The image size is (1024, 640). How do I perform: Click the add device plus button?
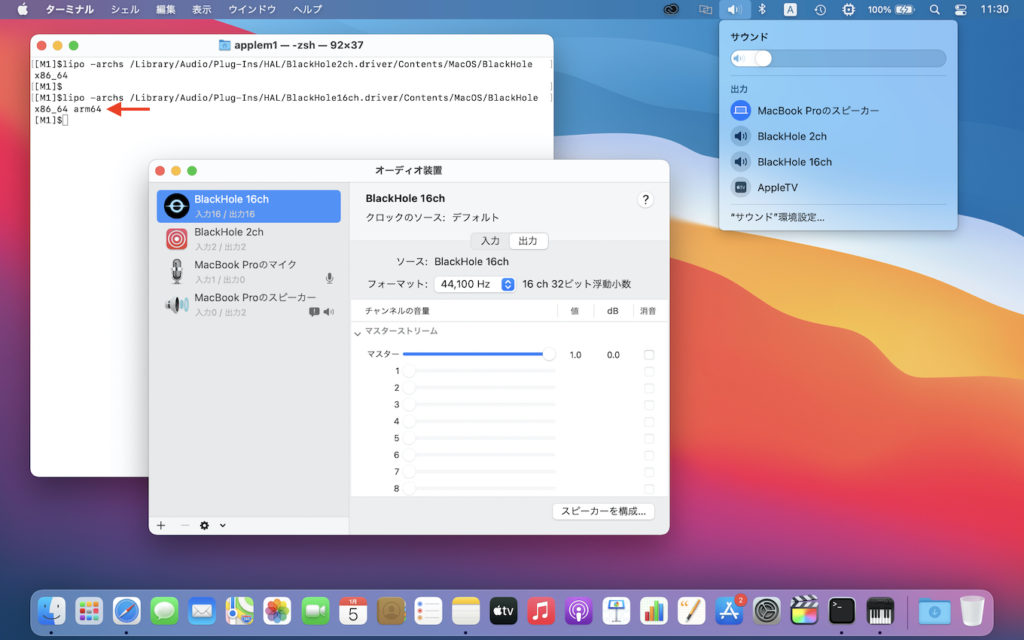(x=161, y=525)
